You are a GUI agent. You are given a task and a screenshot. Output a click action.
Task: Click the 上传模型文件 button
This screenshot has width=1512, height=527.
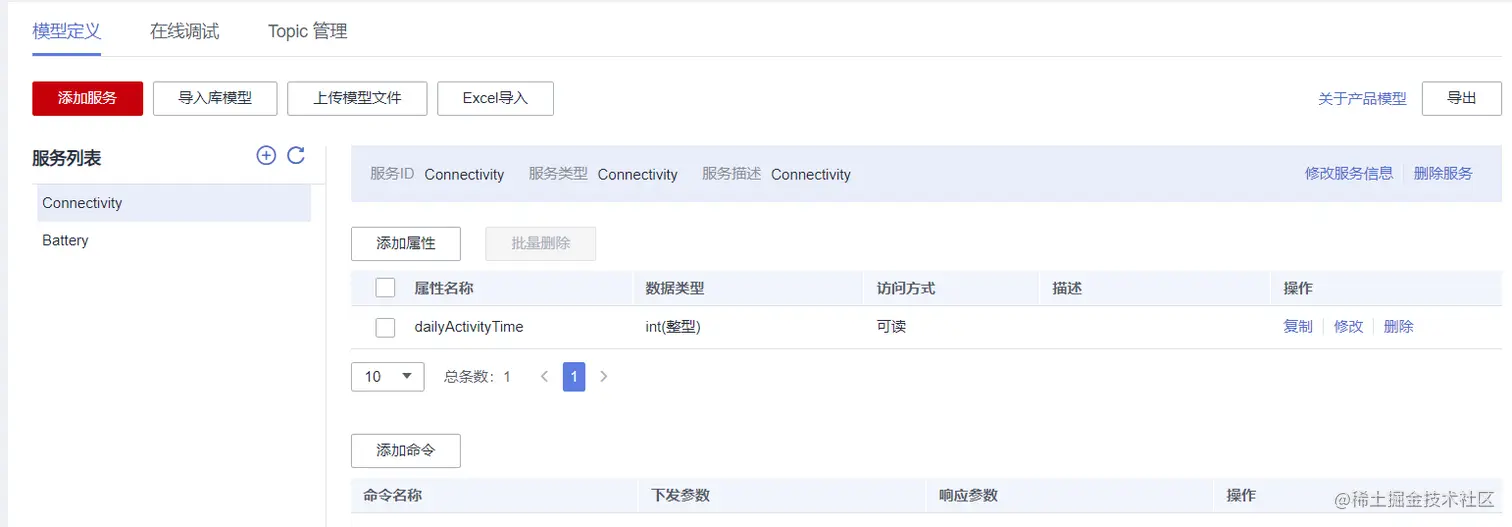[357, 98]
